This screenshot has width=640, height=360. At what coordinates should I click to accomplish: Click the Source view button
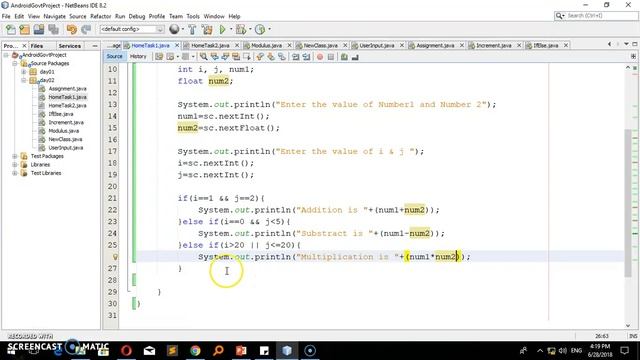tap(114, 57)
